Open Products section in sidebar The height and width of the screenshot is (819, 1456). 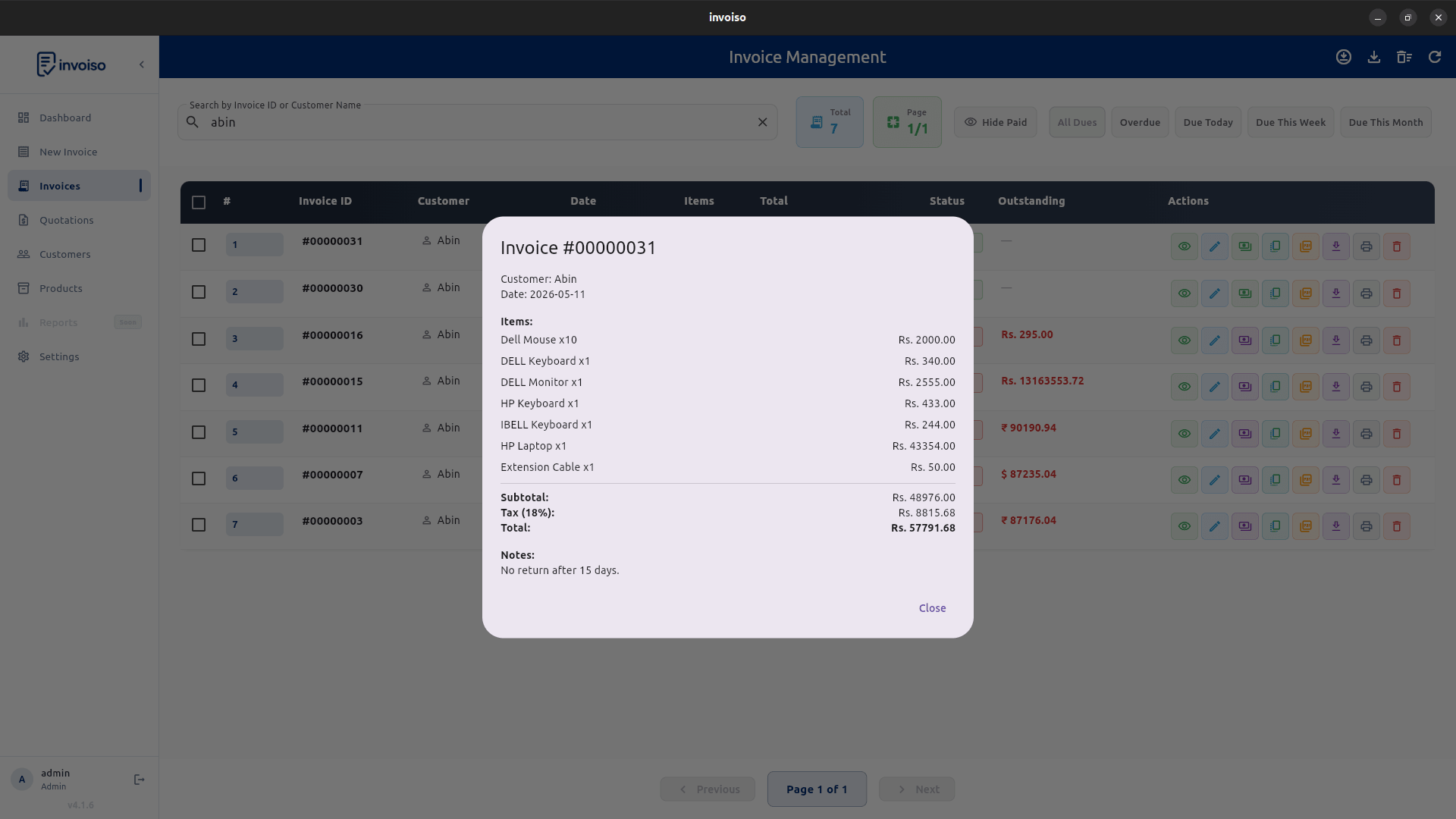79,288
